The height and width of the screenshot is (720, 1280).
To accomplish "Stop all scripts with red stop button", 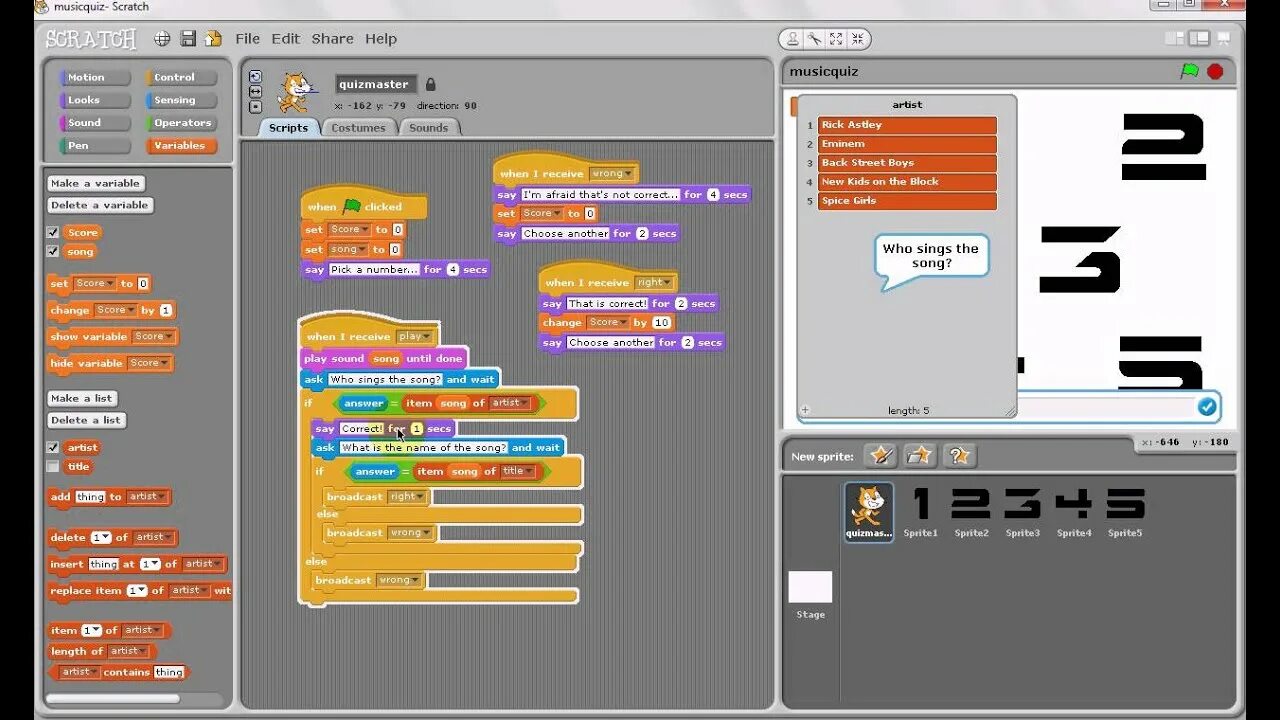I will (1215, 71).
